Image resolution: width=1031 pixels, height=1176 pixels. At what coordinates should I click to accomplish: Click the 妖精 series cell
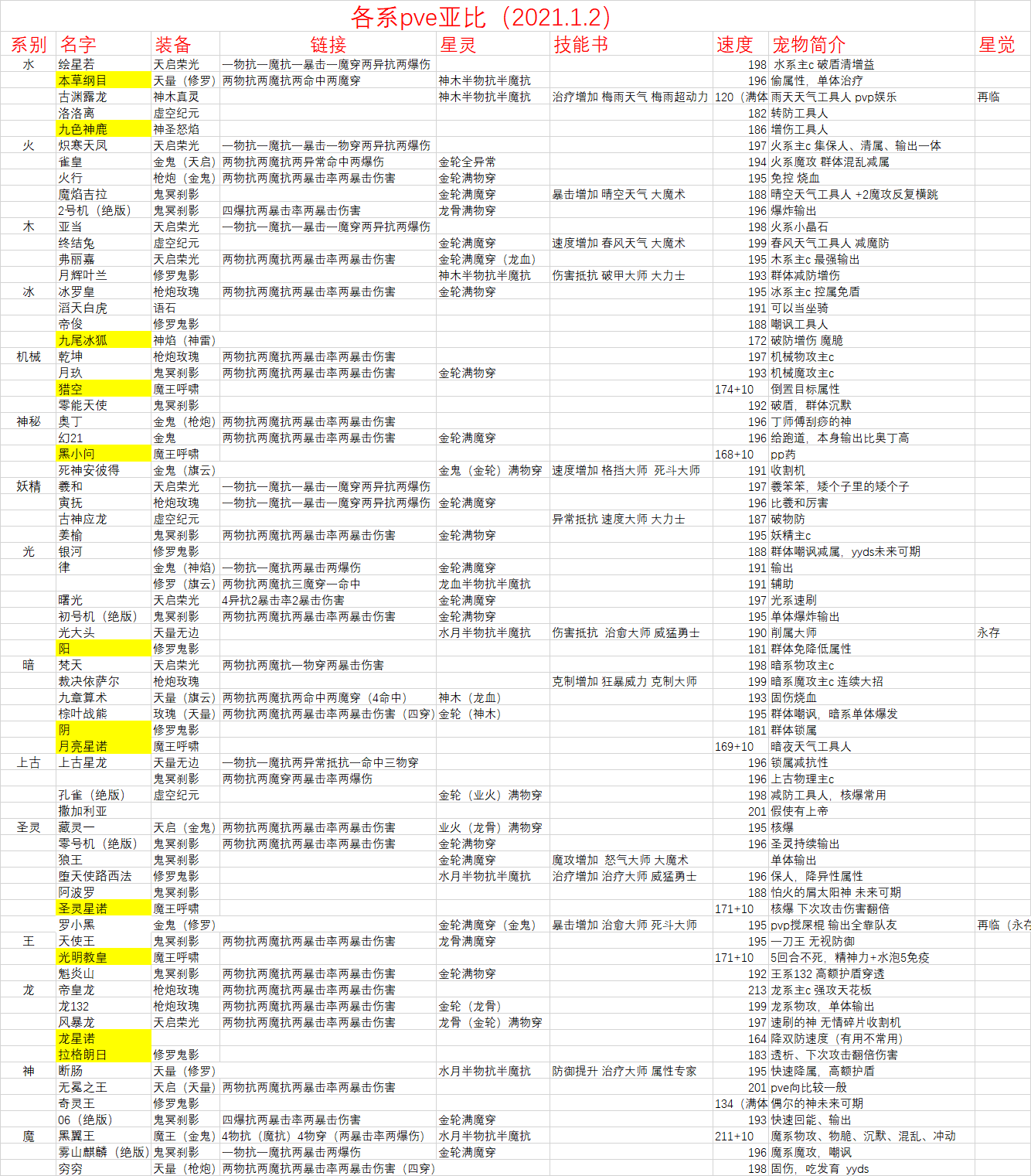pos(29,486)
